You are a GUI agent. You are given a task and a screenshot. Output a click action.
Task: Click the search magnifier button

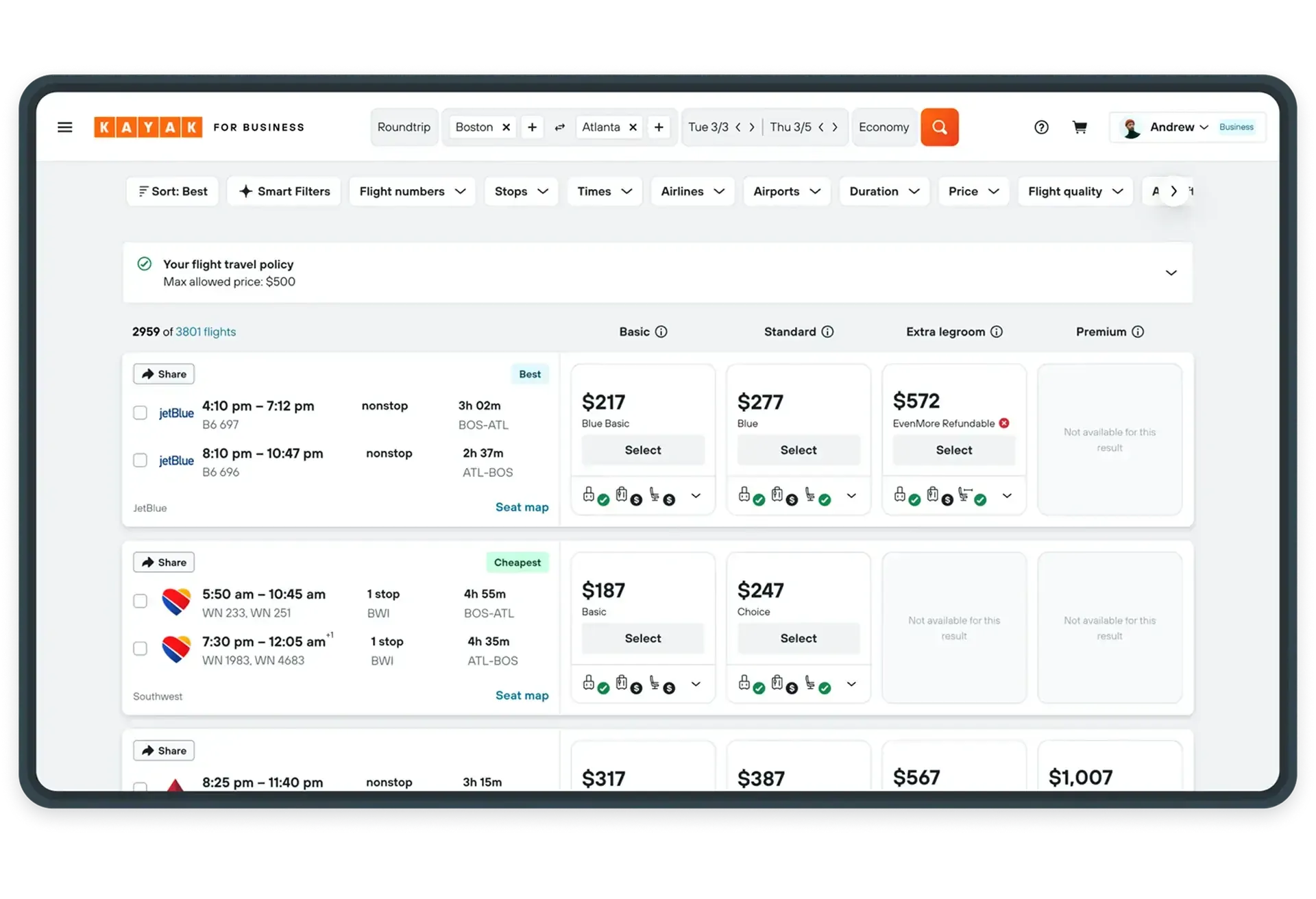click(939, 127)
